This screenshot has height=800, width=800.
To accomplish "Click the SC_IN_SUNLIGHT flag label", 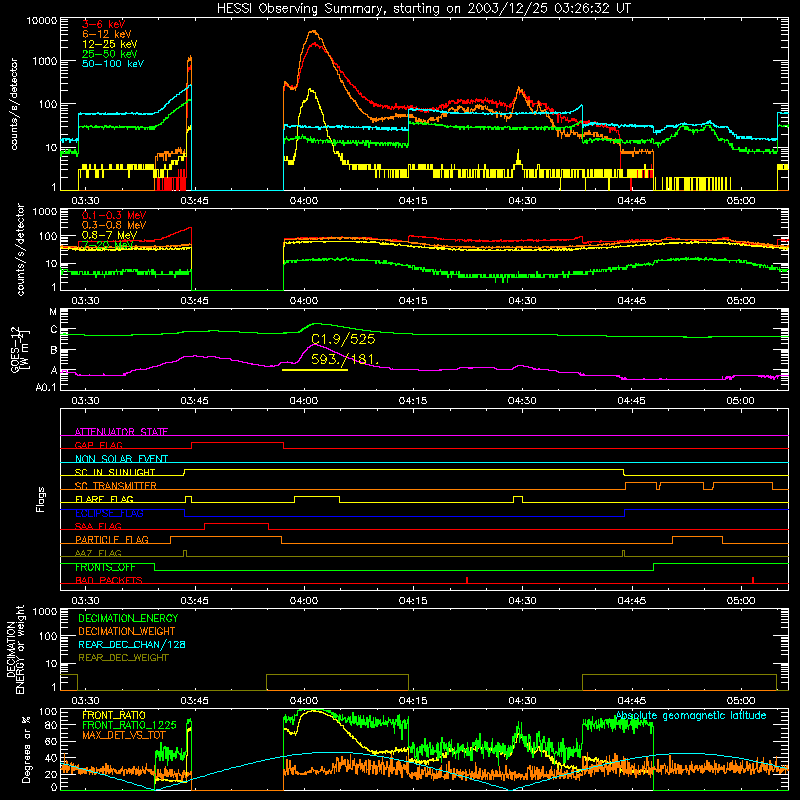I will (x=115, y=472).
